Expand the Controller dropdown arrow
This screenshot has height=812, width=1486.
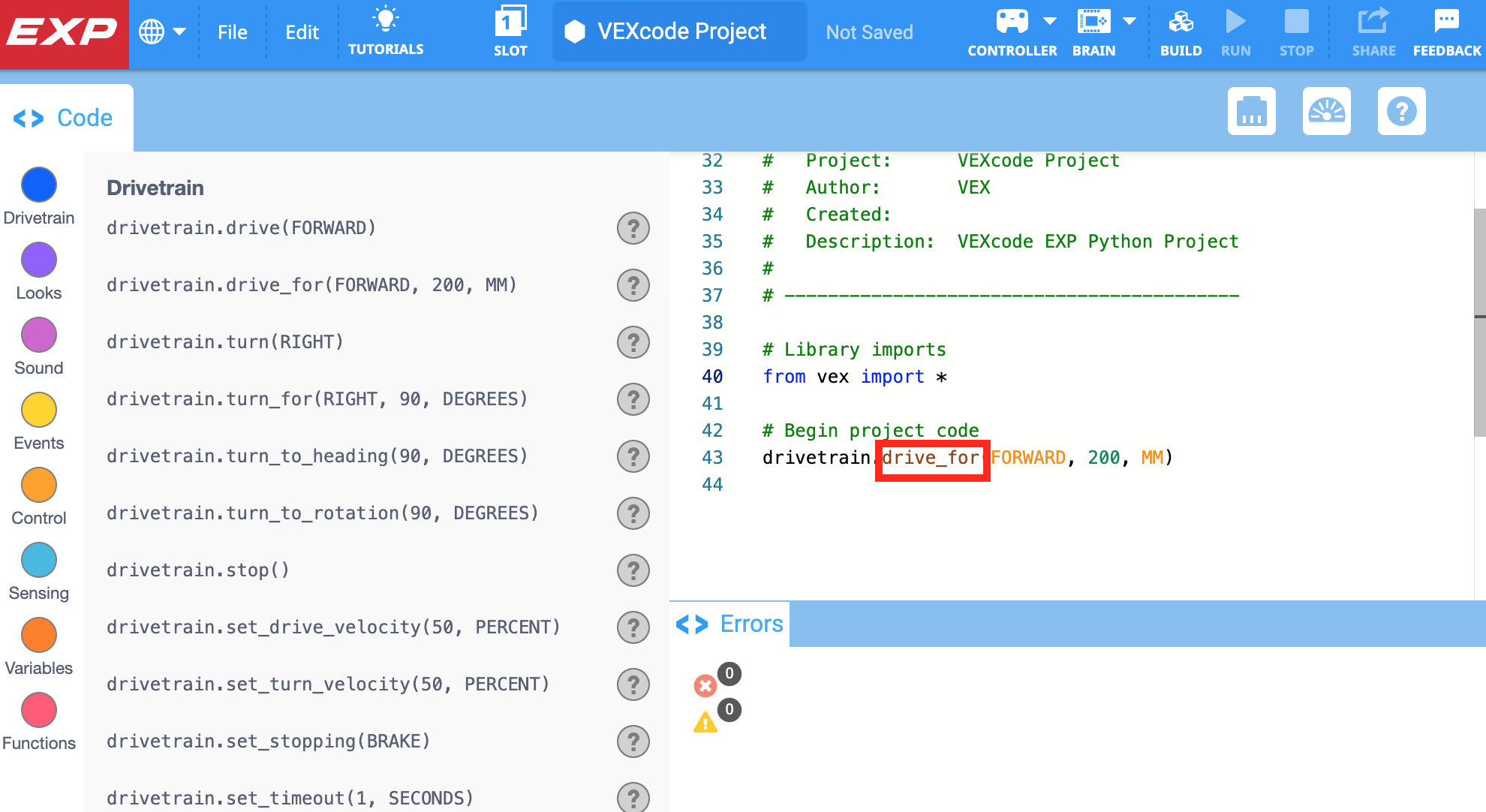coord(1050,21)
